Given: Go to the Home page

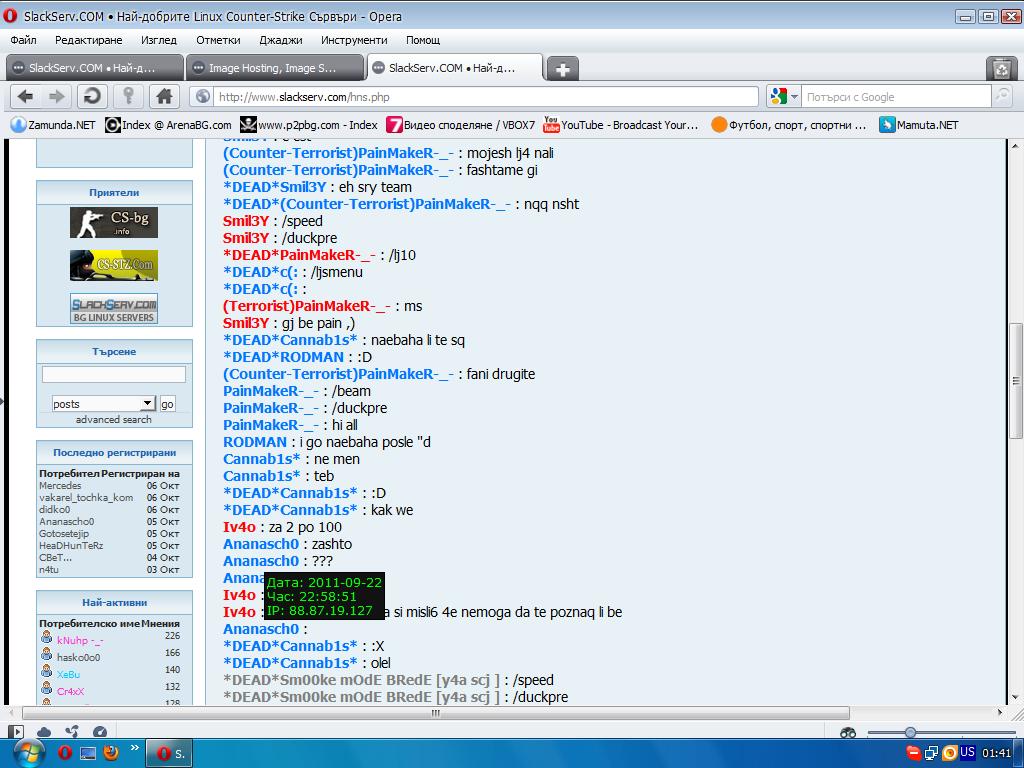Looking at the screenshot, I should click(x=164, y=97).
